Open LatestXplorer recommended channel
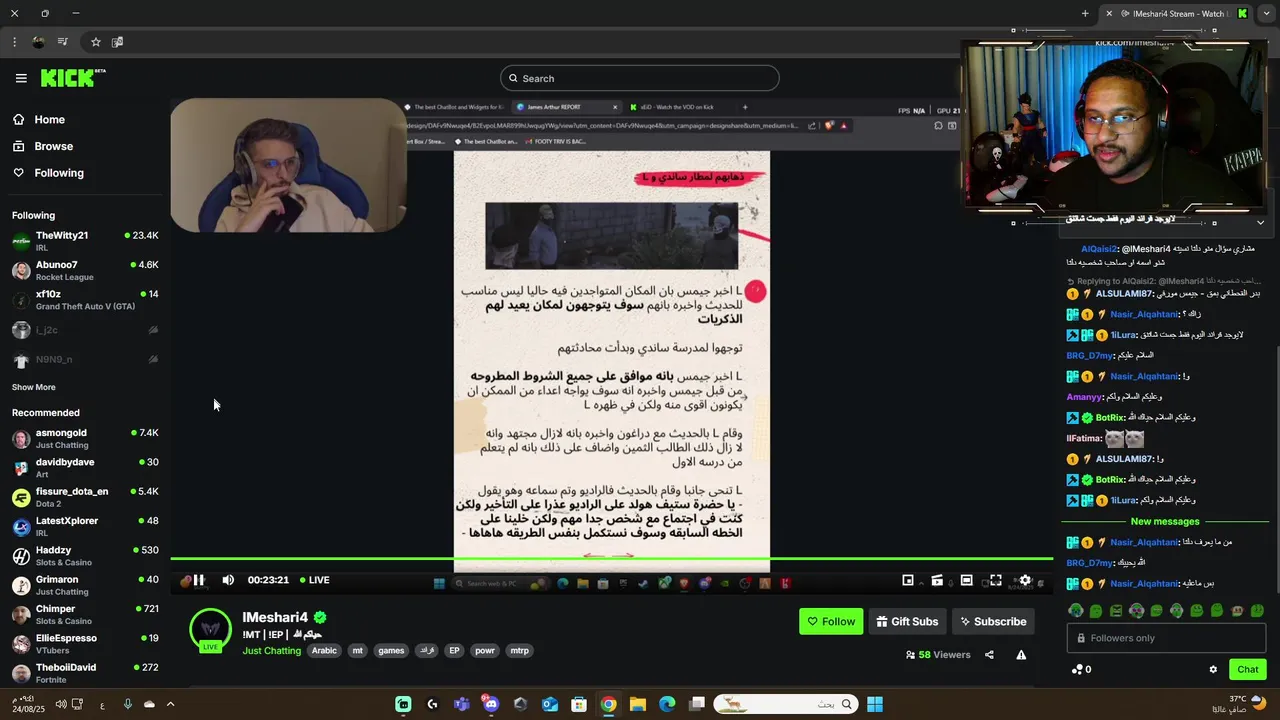This screenshot has height=720, width=1280. [85, 527]
